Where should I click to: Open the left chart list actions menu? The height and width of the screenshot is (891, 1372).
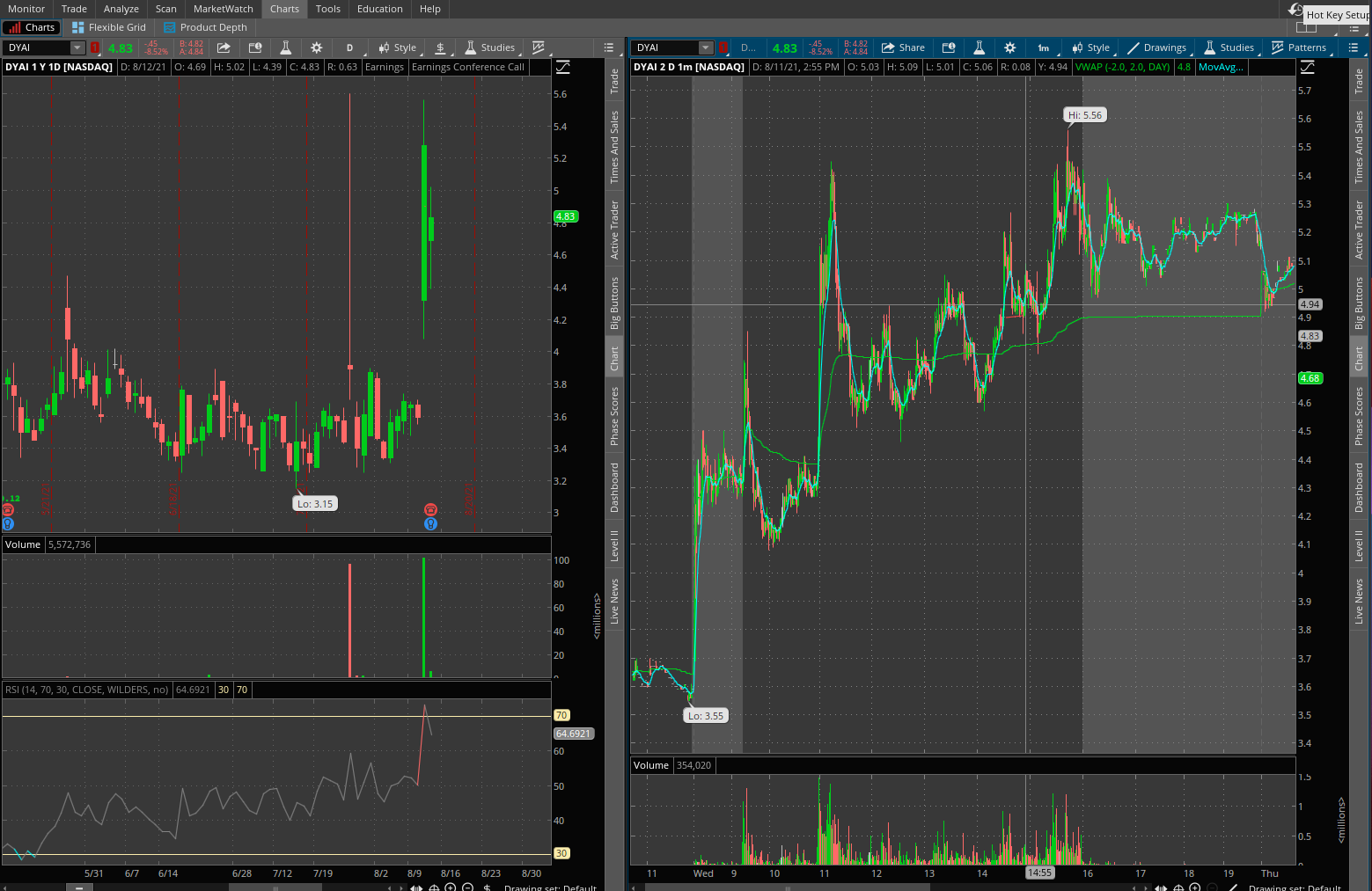pyautogui.click(x=609, y=47)
